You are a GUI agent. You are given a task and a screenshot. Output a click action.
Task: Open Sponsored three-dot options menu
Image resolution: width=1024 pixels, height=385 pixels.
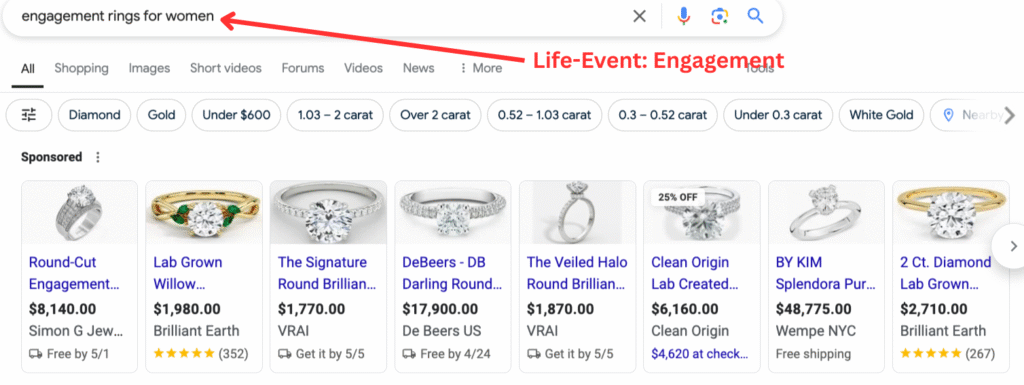tap(98, 157)
